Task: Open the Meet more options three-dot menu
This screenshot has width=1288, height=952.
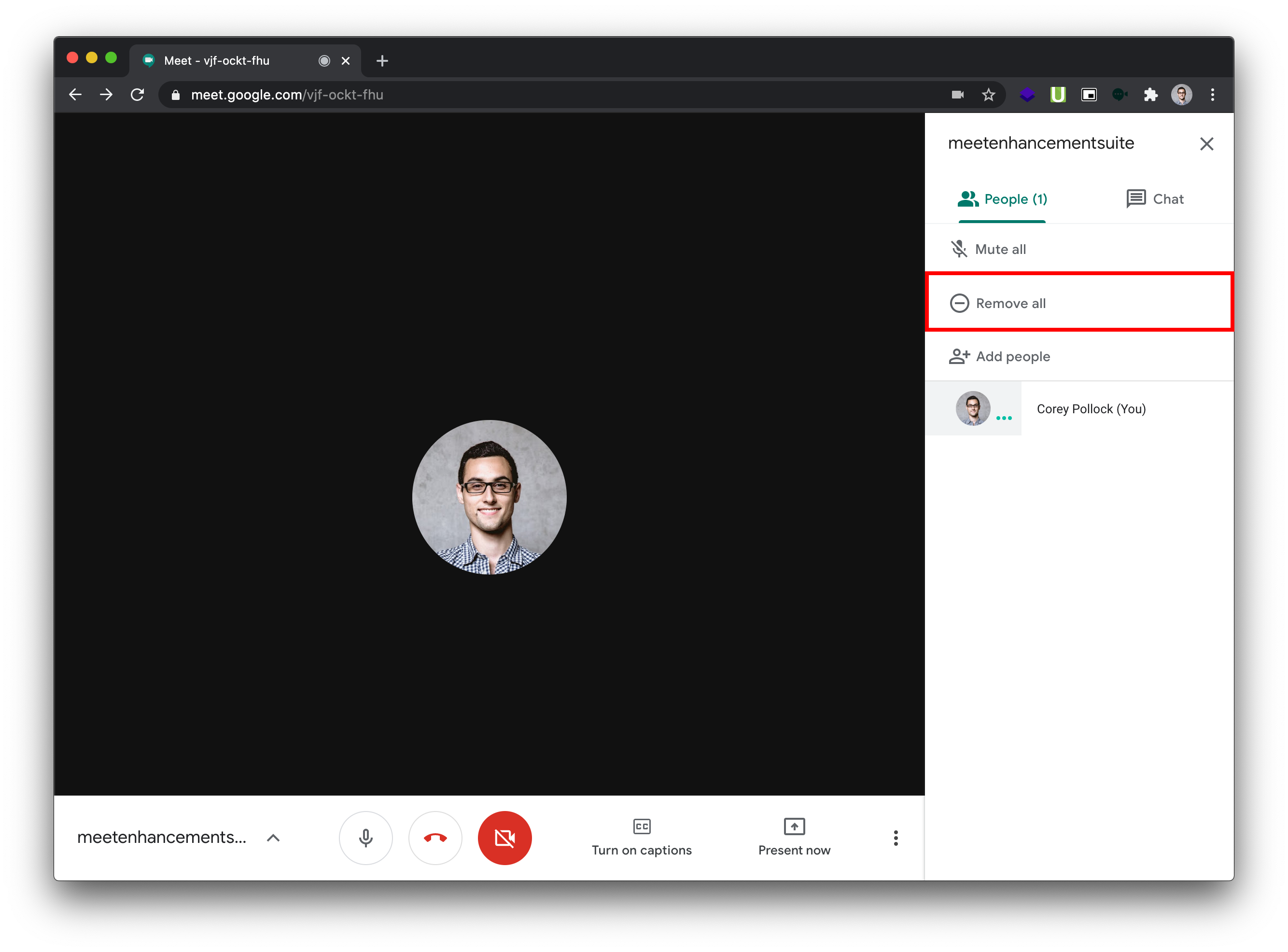Action: (896, 839)
